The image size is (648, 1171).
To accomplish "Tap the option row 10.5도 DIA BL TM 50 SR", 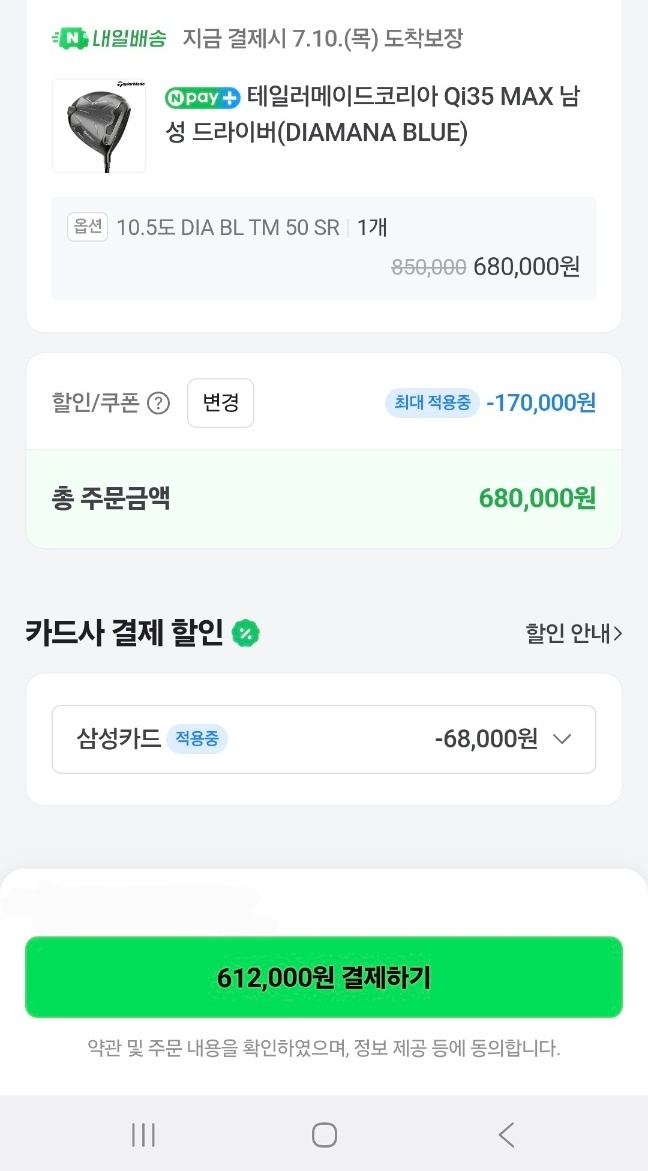I will (228, 227).
